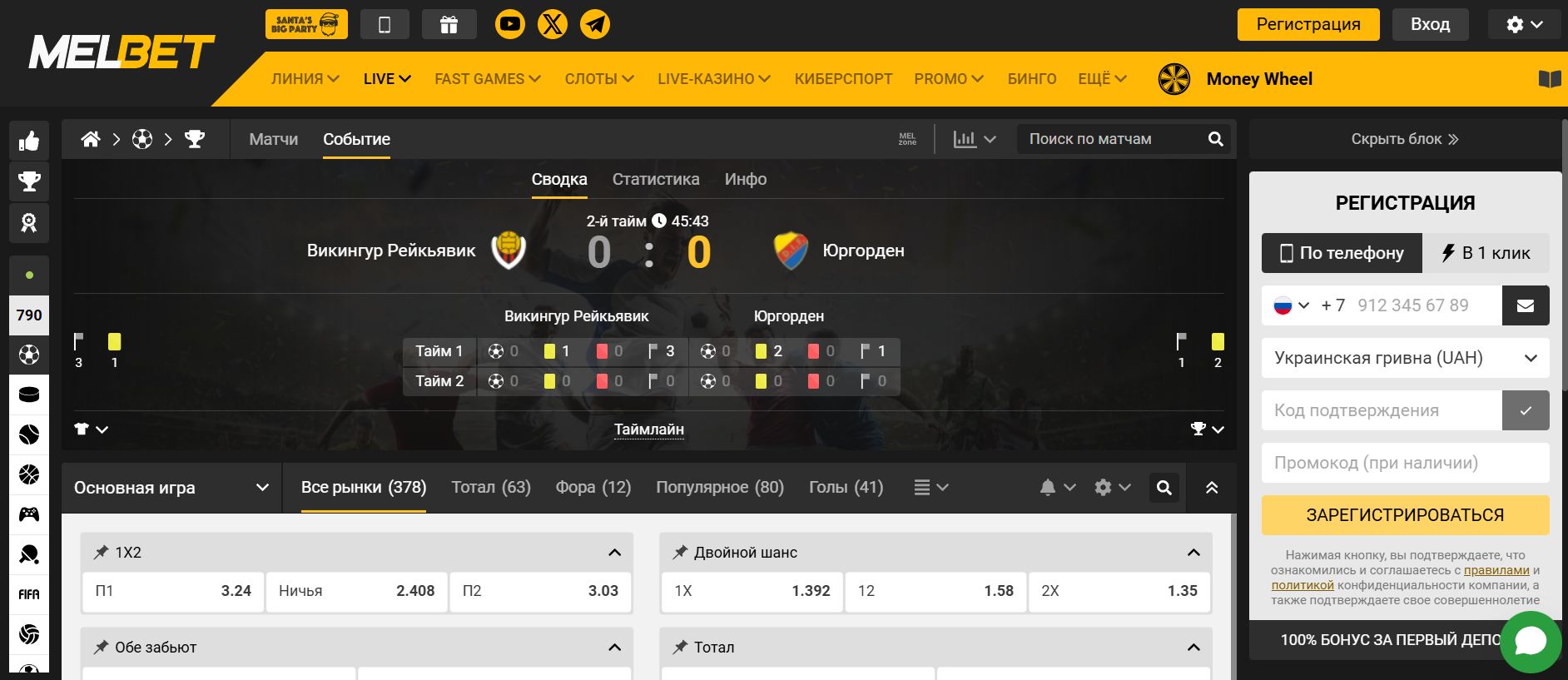Screen dimensions: 1568x680
Task: Open favorites thumbs-up sidebar icon
Action: [x=29, y=141]
